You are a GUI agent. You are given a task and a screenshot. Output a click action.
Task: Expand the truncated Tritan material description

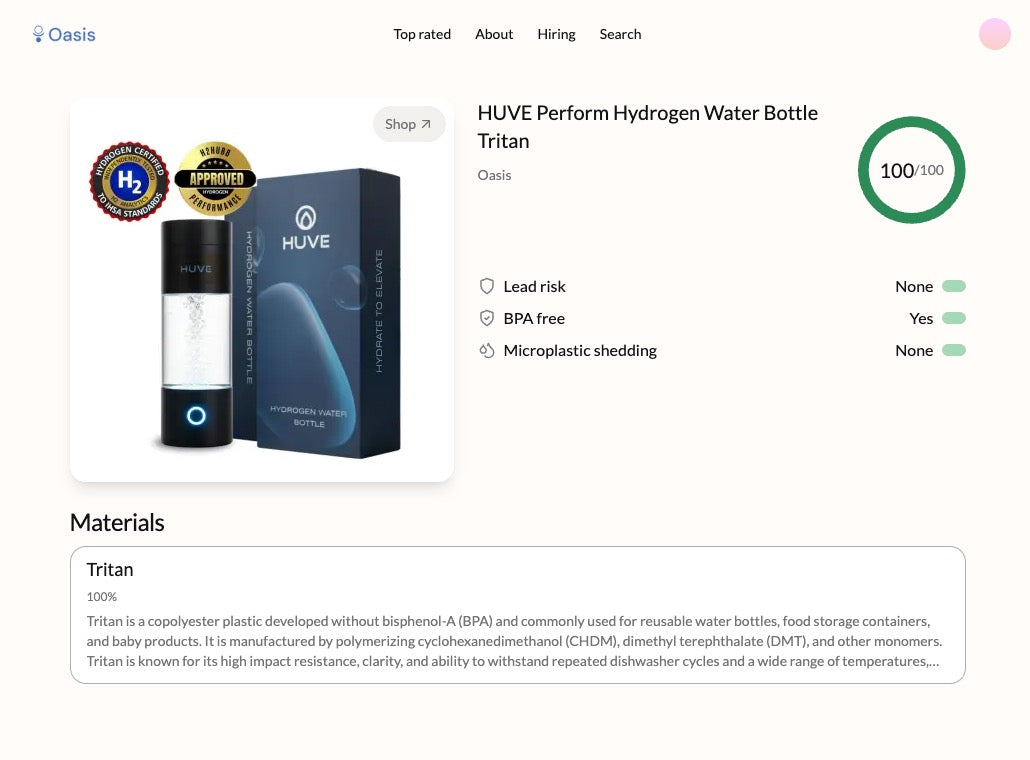pyautogui.click(x=933, y=661)
